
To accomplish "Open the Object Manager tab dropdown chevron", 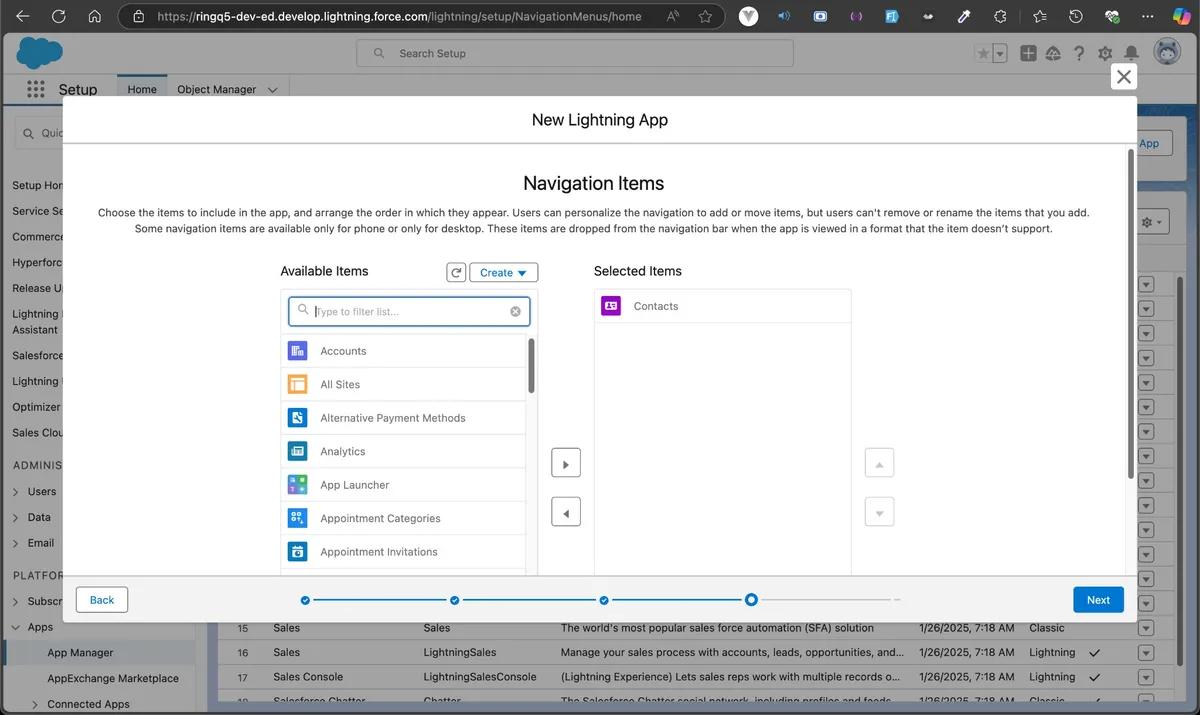I will [272, 90].
